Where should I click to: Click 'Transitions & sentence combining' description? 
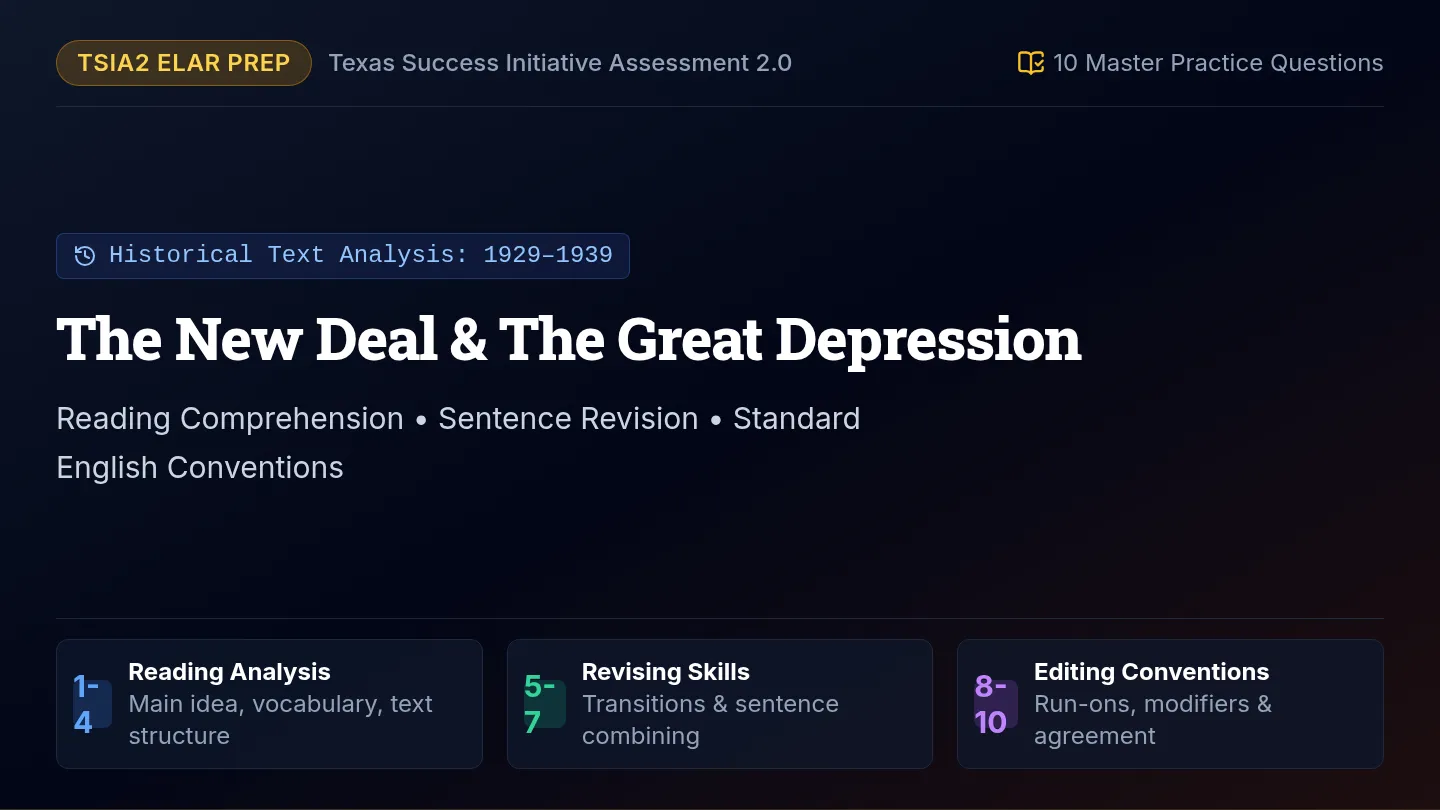pyautogui.click(x=710, y=720)
